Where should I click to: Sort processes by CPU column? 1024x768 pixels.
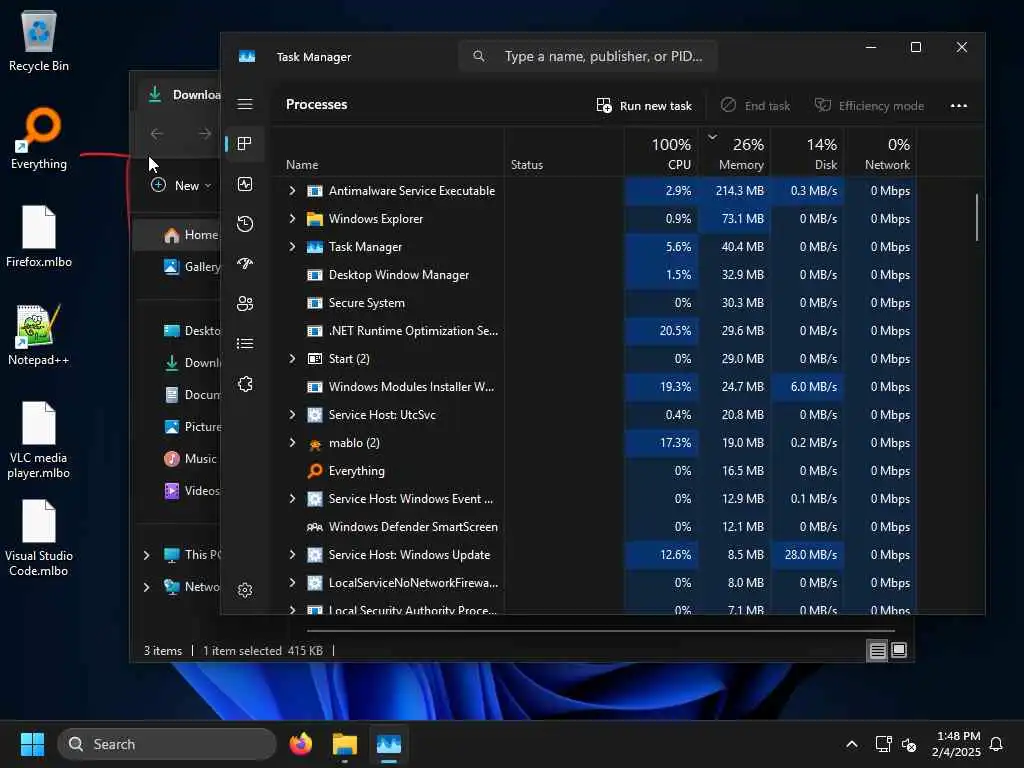tap(662, 153)
